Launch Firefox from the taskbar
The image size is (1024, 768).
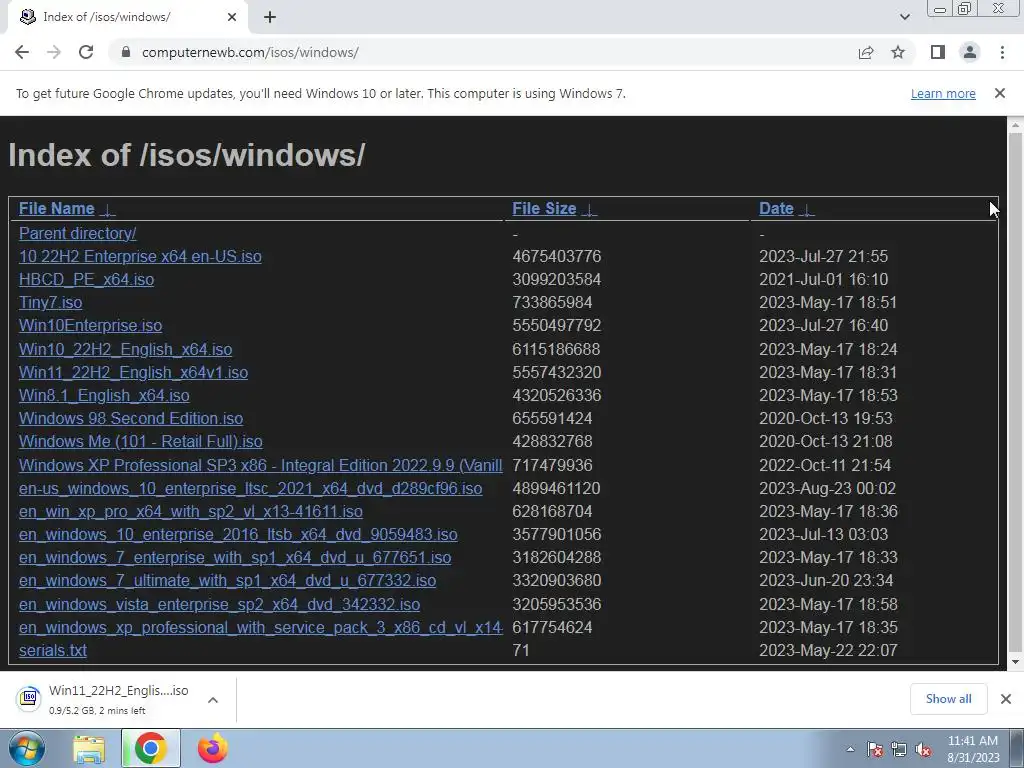click(x=213, y=748)
